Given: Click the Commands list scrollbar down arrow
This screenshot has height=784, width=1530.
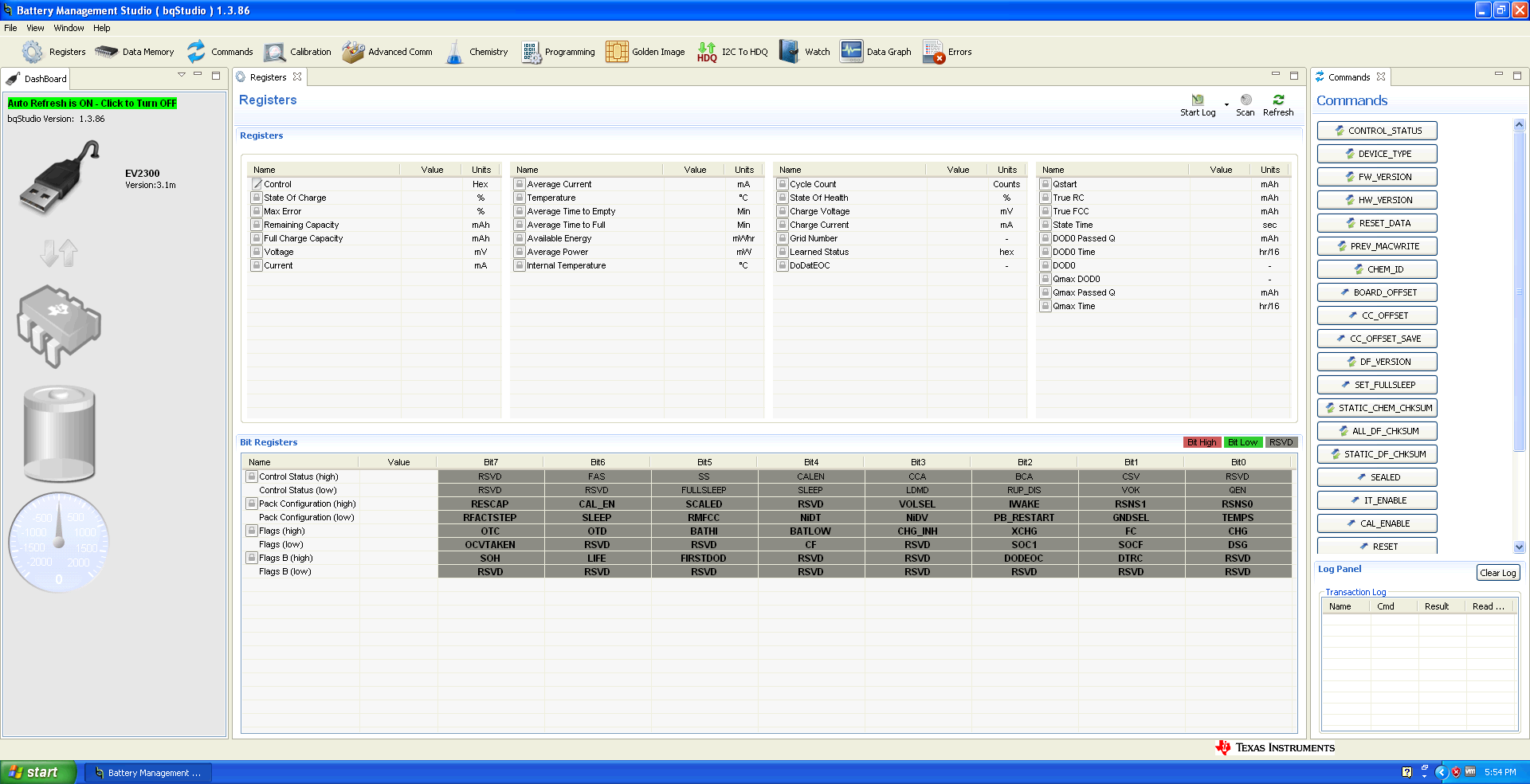Looking at the screenshot, I should [1519, 547].
